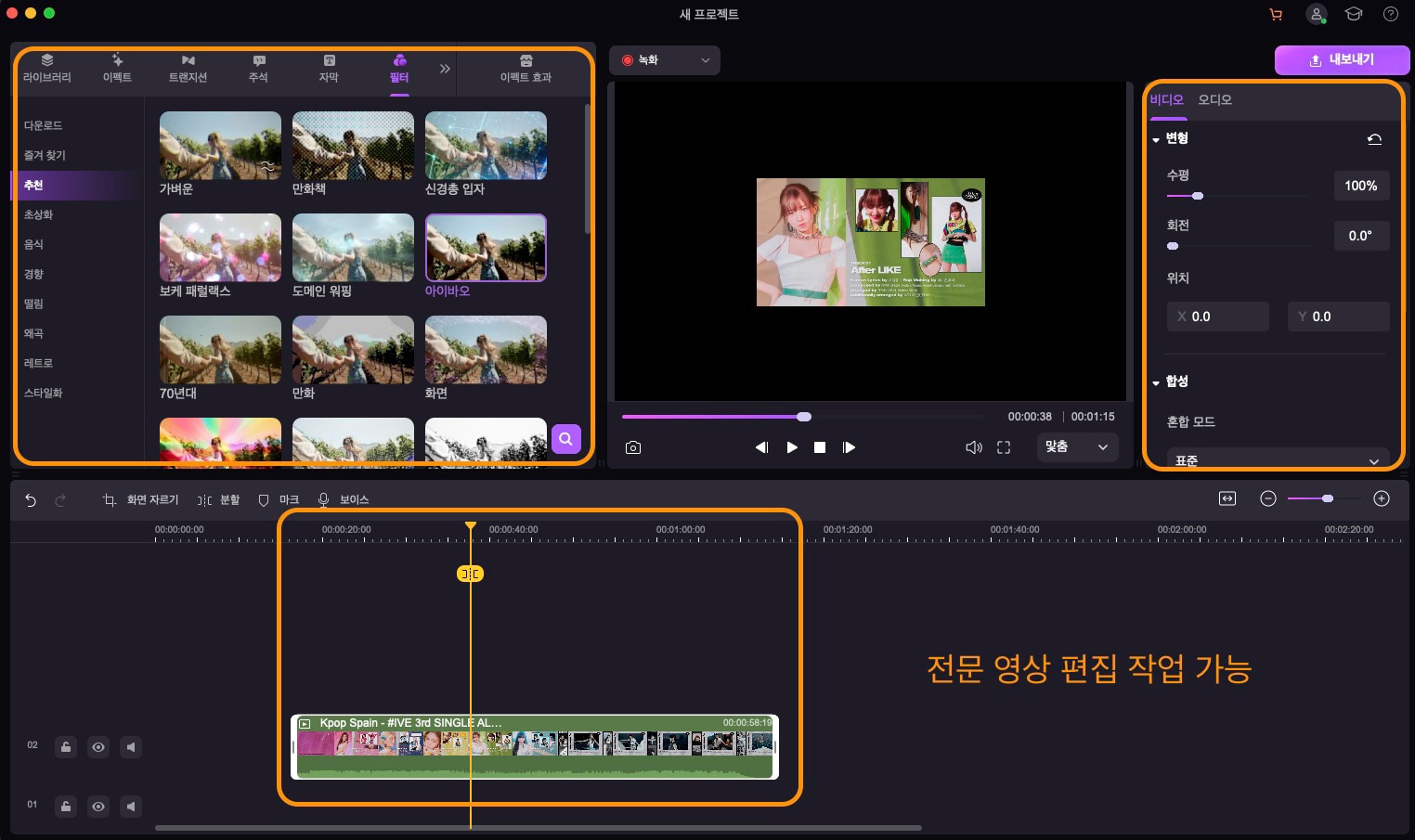Image resolution: width=1415 pixels, height=840 pixels.
Task: Adjust the 수평 scale slider
Action: tap(1238, 196)
